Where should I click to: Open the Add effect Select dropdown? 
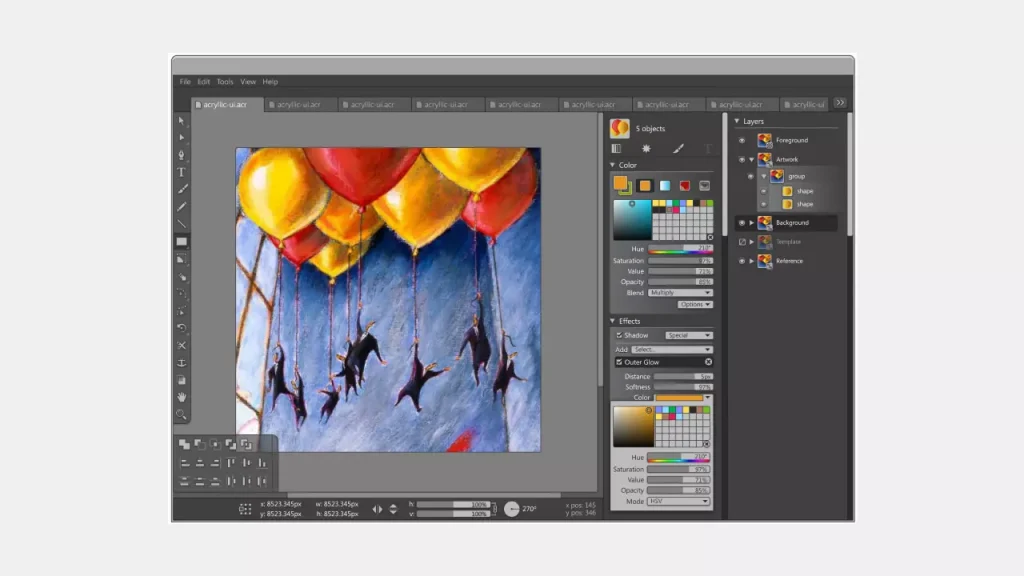tap(671, 349)
